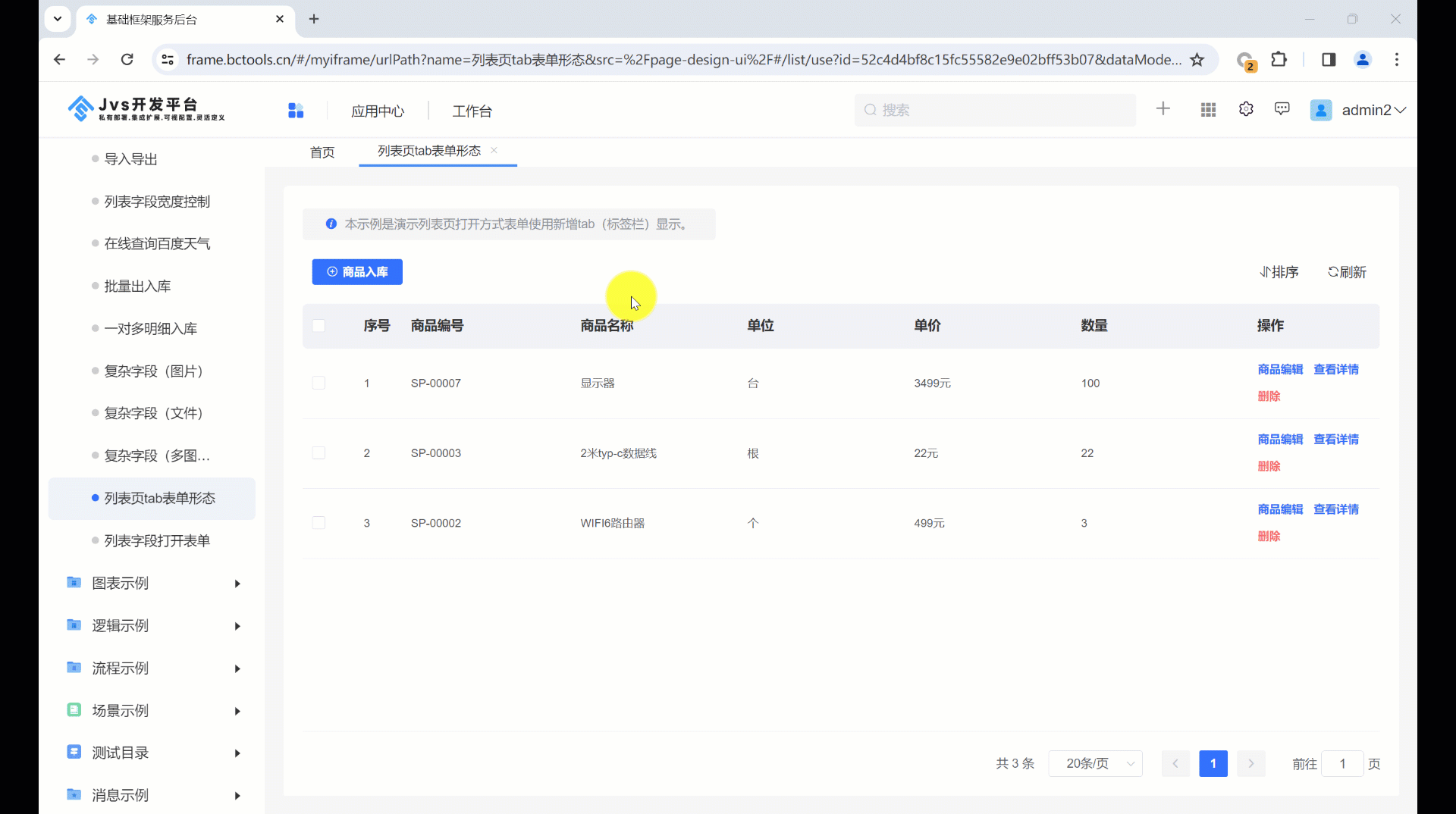Close the 列表页tab表单形态 page tab

pyautogui.click(x=494, y=150)
